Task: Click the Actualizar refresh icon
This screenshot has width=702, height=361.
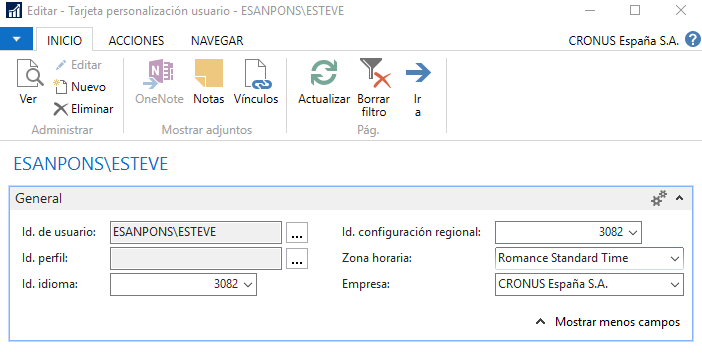Action: [324, 73]
